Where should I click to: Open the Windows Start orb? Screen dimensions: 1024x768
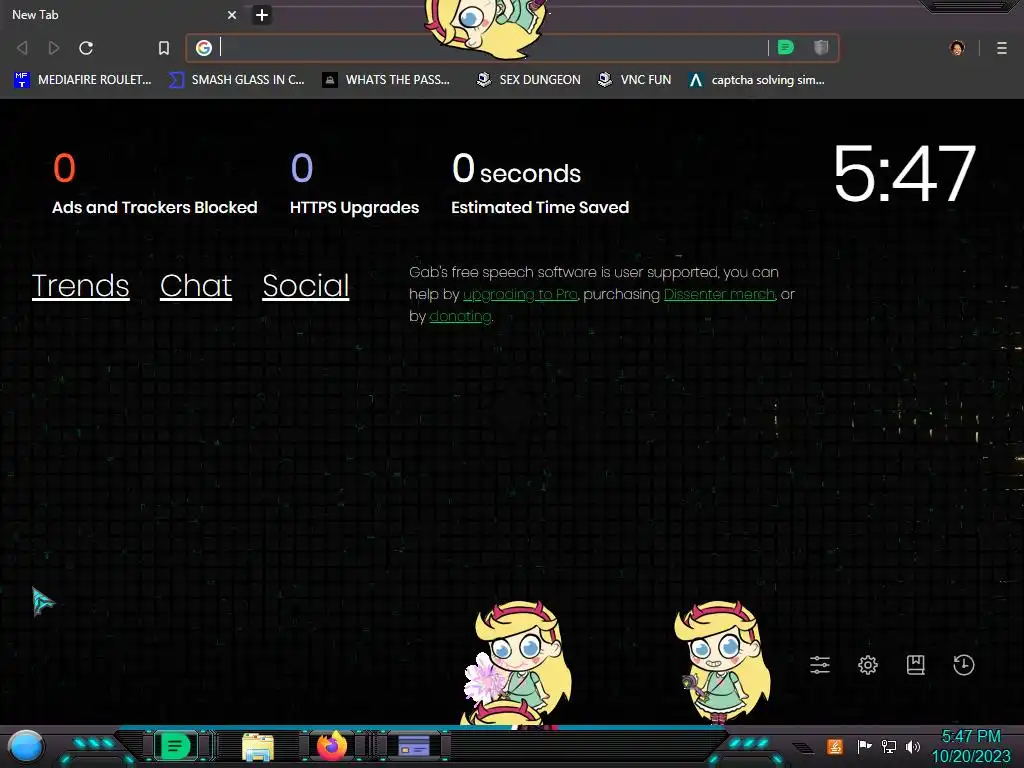pos(26,747)
